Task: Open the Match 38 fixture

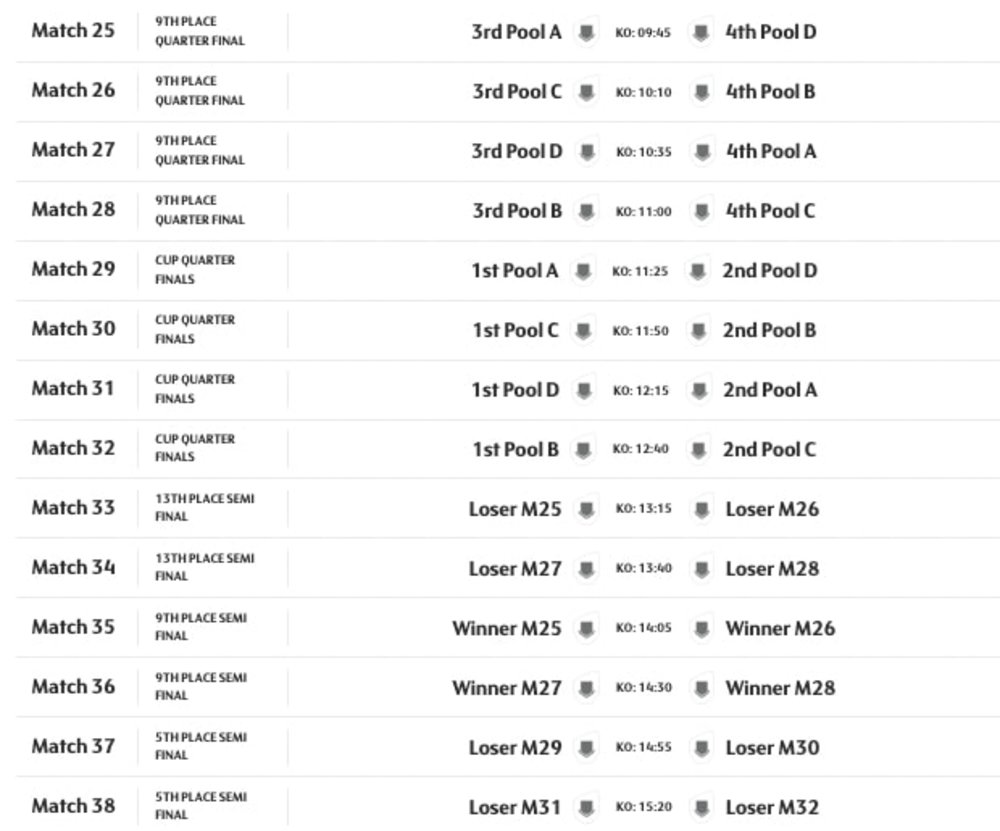Action: [x=73, y=805]
